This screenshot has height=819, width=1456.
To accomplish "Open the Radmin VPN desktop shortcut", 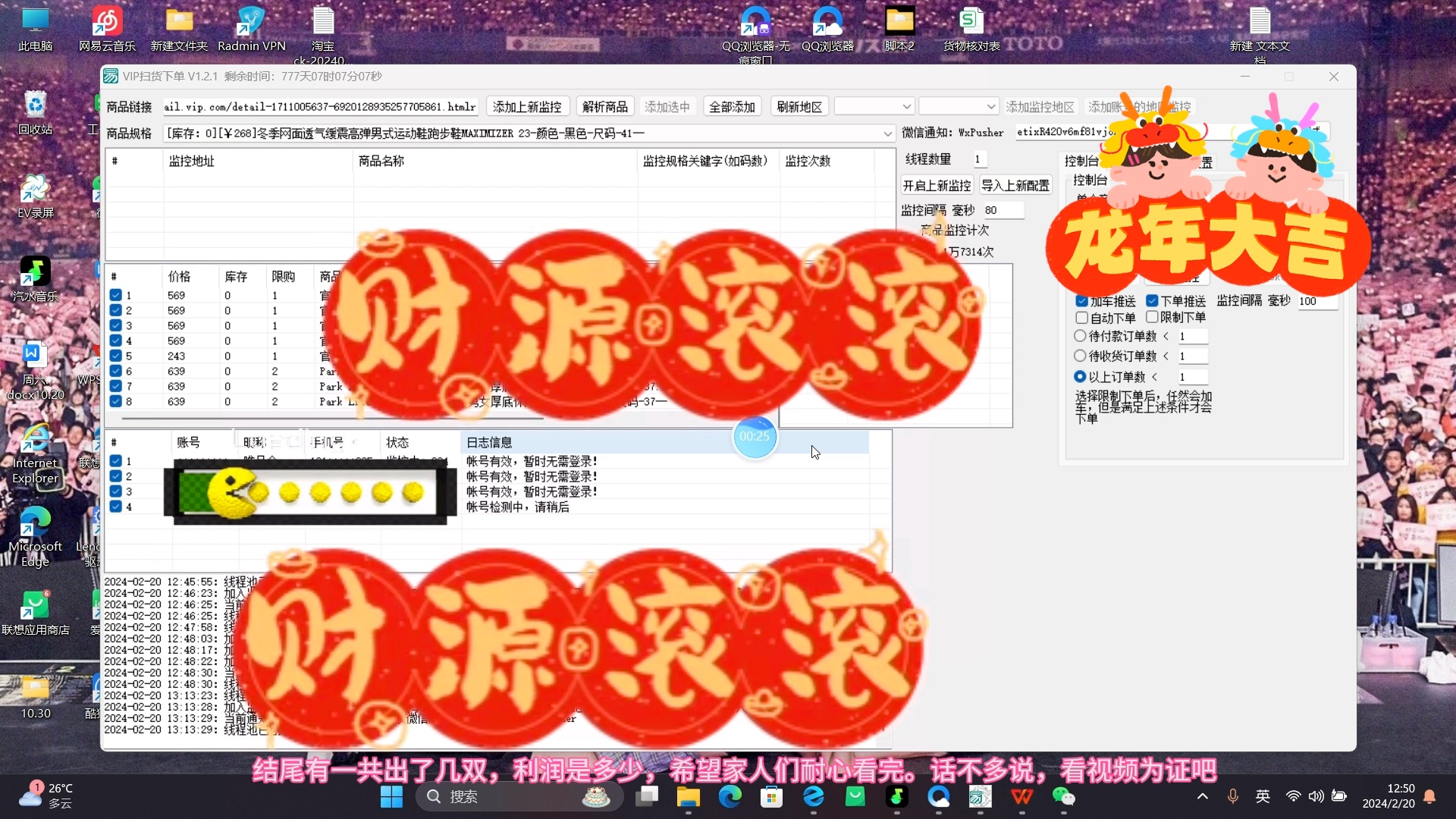I will 251,23.
